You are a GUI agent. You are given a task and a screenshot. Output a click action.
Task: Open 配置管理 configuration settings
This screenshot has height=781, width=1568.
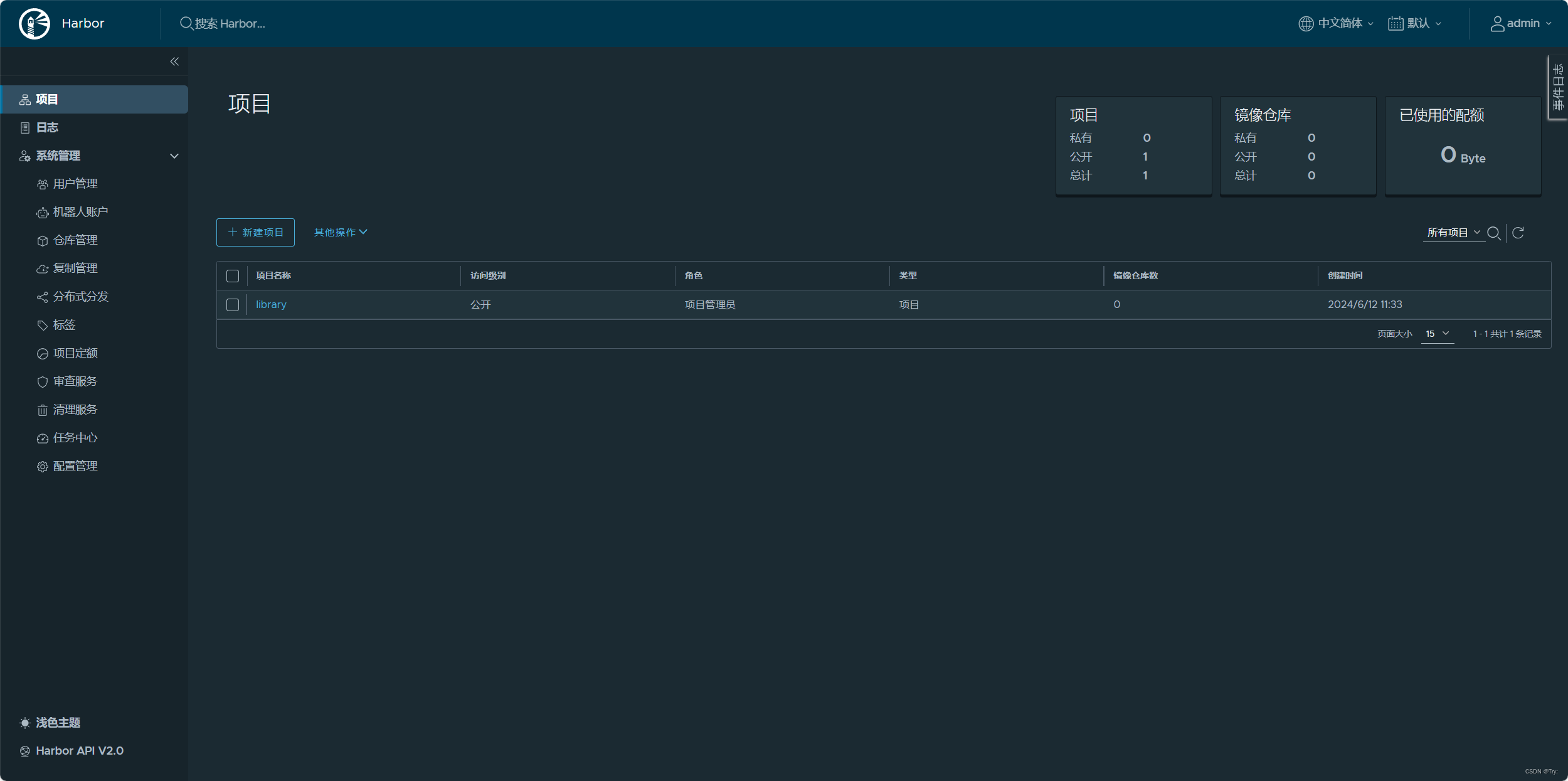[x=75, y=466]
